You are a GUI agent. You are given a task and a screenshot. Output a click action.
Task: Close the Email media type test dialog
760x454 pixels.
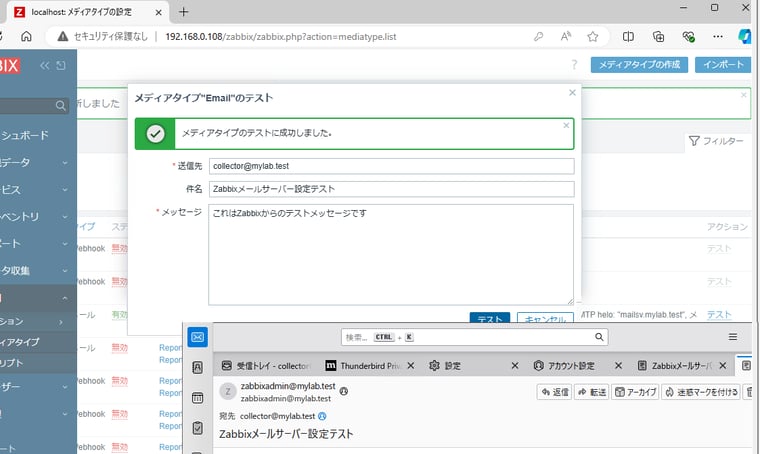pos(572,93)
